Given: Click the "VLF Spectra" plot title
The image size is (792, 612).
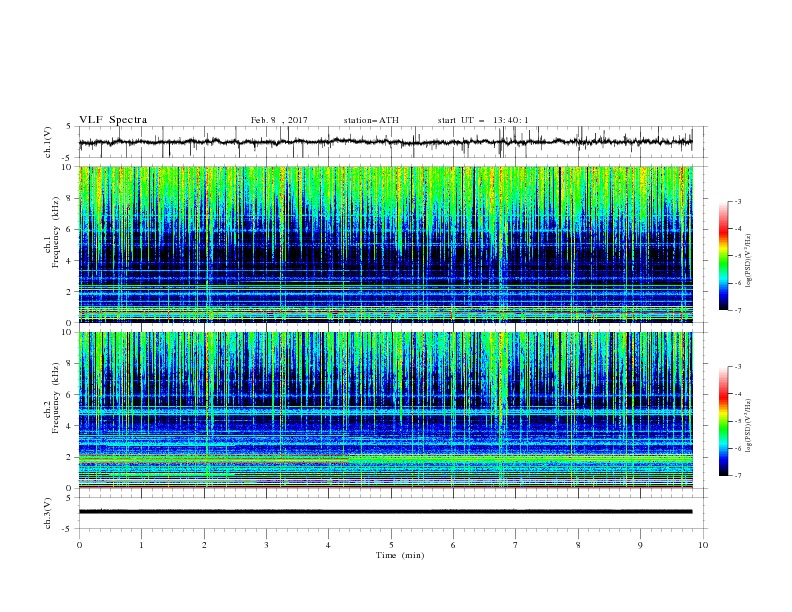Looking at the screenshot, I should [113, 120].
